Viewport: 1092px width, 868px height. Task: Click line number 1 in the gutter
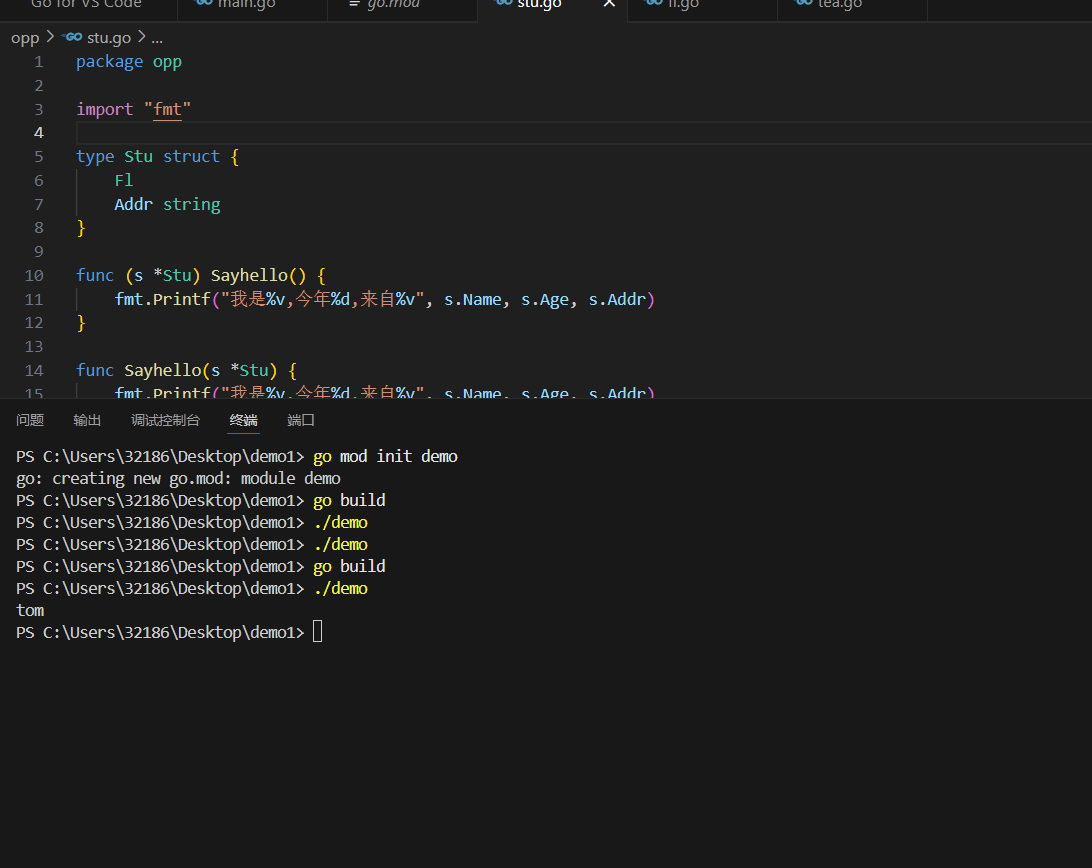click(39, 62)
